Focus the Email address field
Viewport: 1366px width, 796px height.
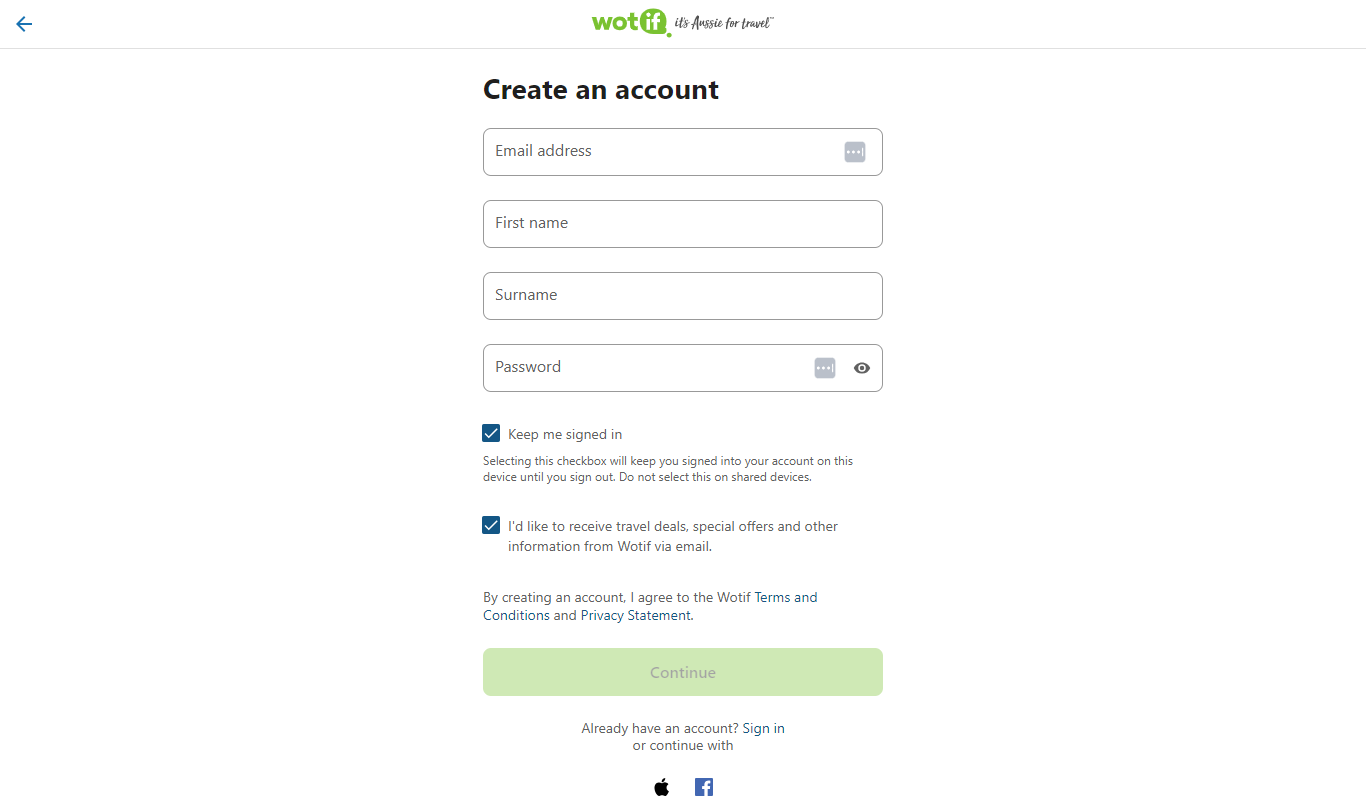pyautogui.click(x=683, y=152)
